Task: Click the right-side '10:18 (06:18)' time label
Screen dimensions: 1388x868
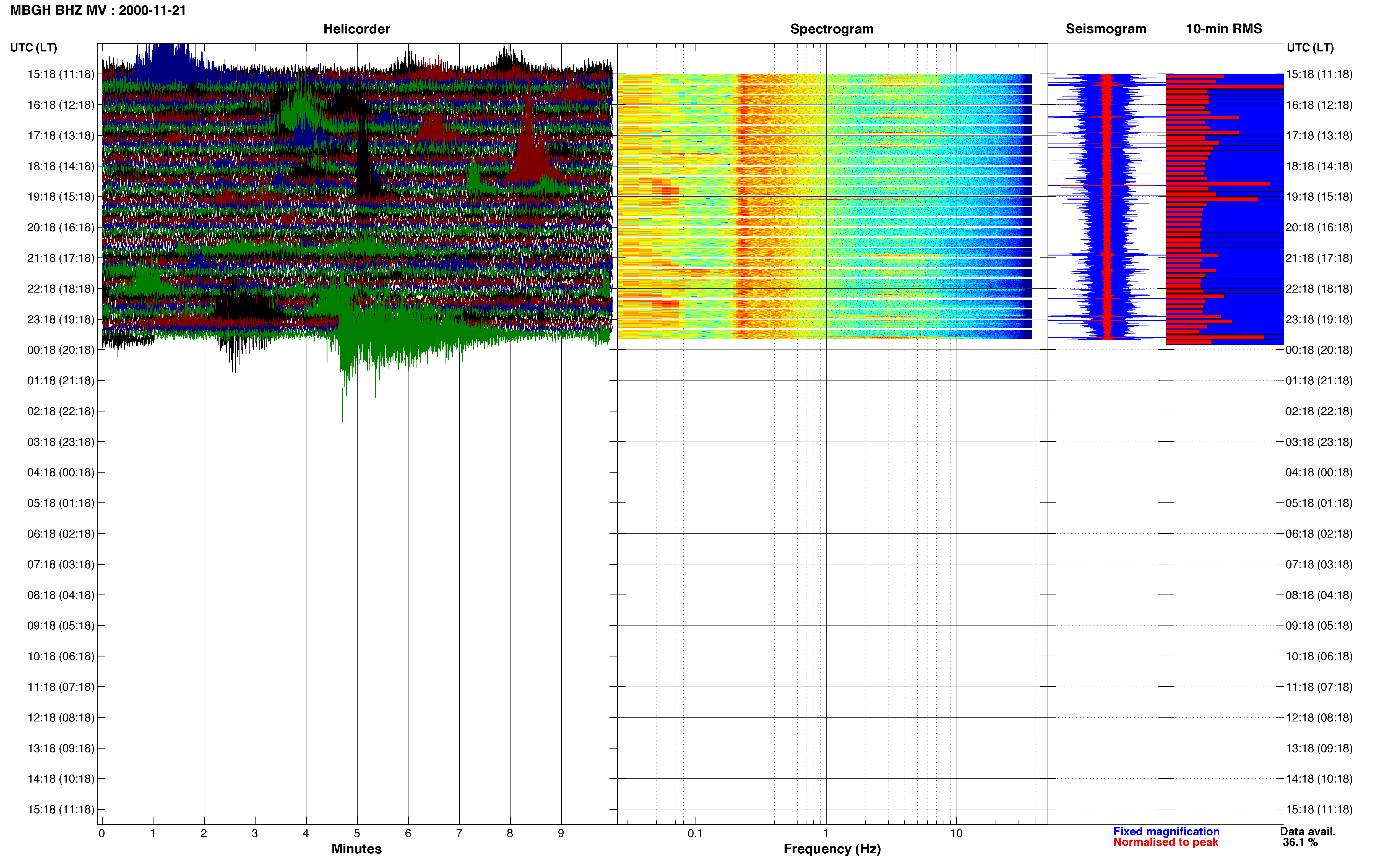Action: 1319,656
